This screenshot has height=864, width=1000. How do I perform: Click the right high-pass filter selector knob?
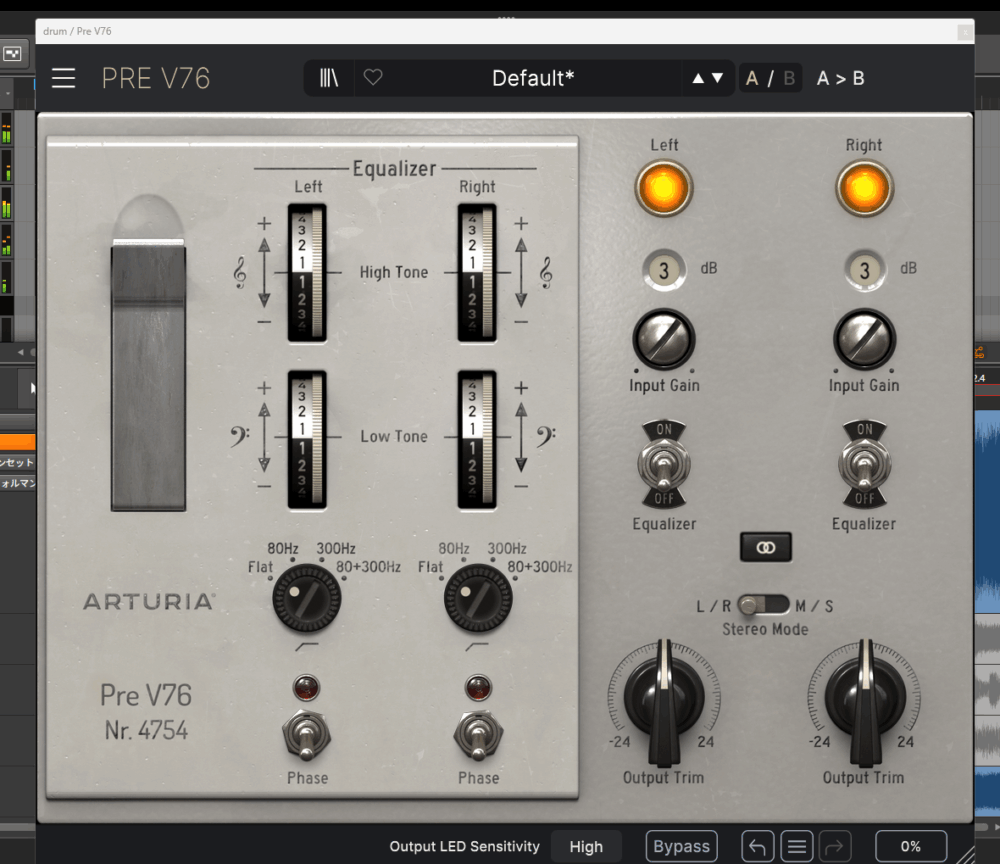point(478,599)
